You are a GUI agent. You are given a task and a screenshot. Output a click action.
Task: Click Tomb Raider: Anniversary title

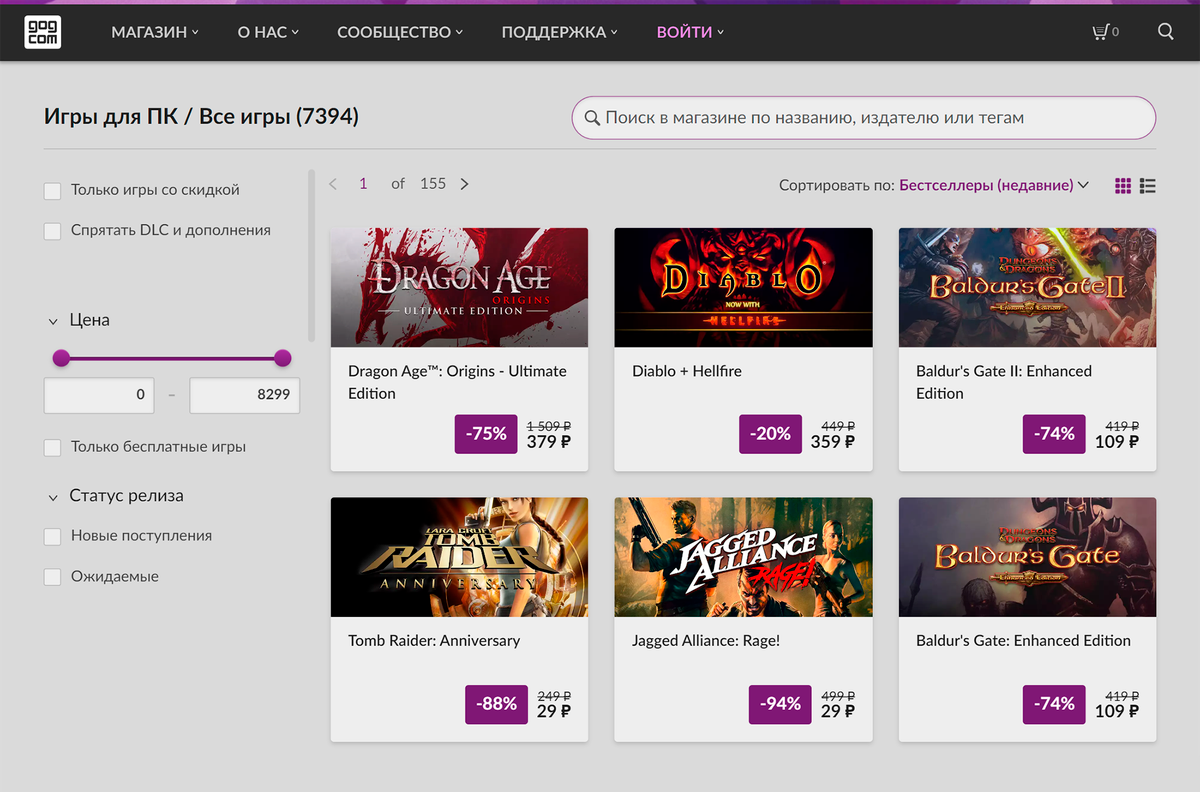[x=434, y=641]
